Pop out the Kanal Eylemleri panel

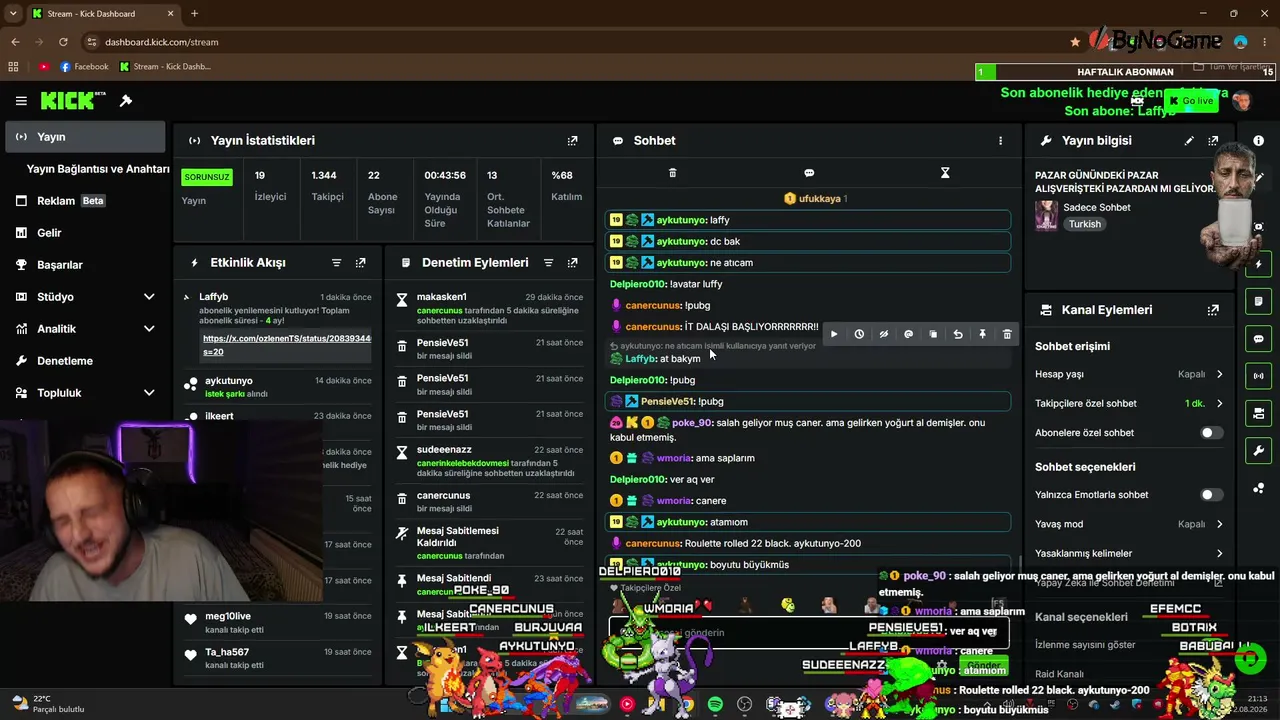(1213, 310)
